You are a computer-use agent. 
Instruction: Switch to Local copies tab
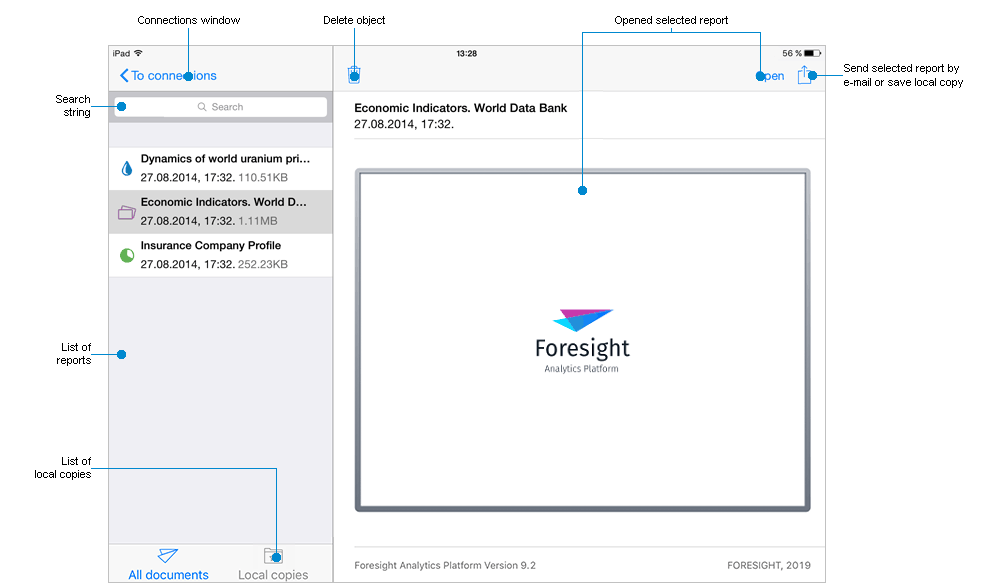[x=273, y=564]
